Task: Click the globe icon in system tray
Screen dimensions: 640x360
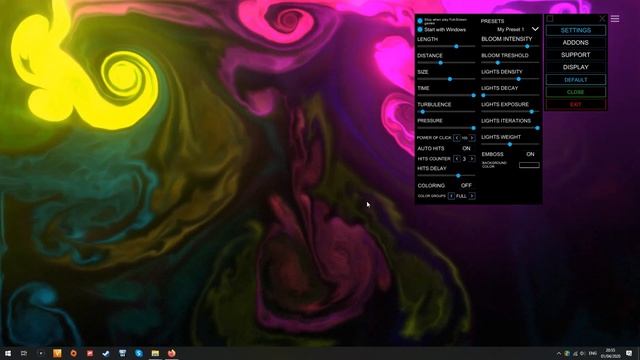Action: 567,353
